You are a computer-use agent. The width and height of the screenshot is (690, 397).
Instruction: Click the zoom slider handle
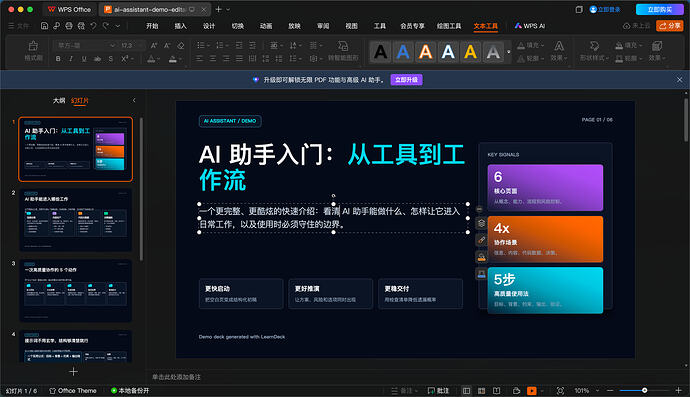click(644, 390)
